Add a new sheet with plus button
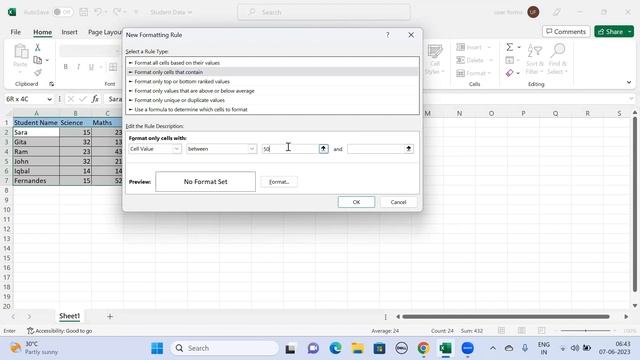 tap(110, 316)
